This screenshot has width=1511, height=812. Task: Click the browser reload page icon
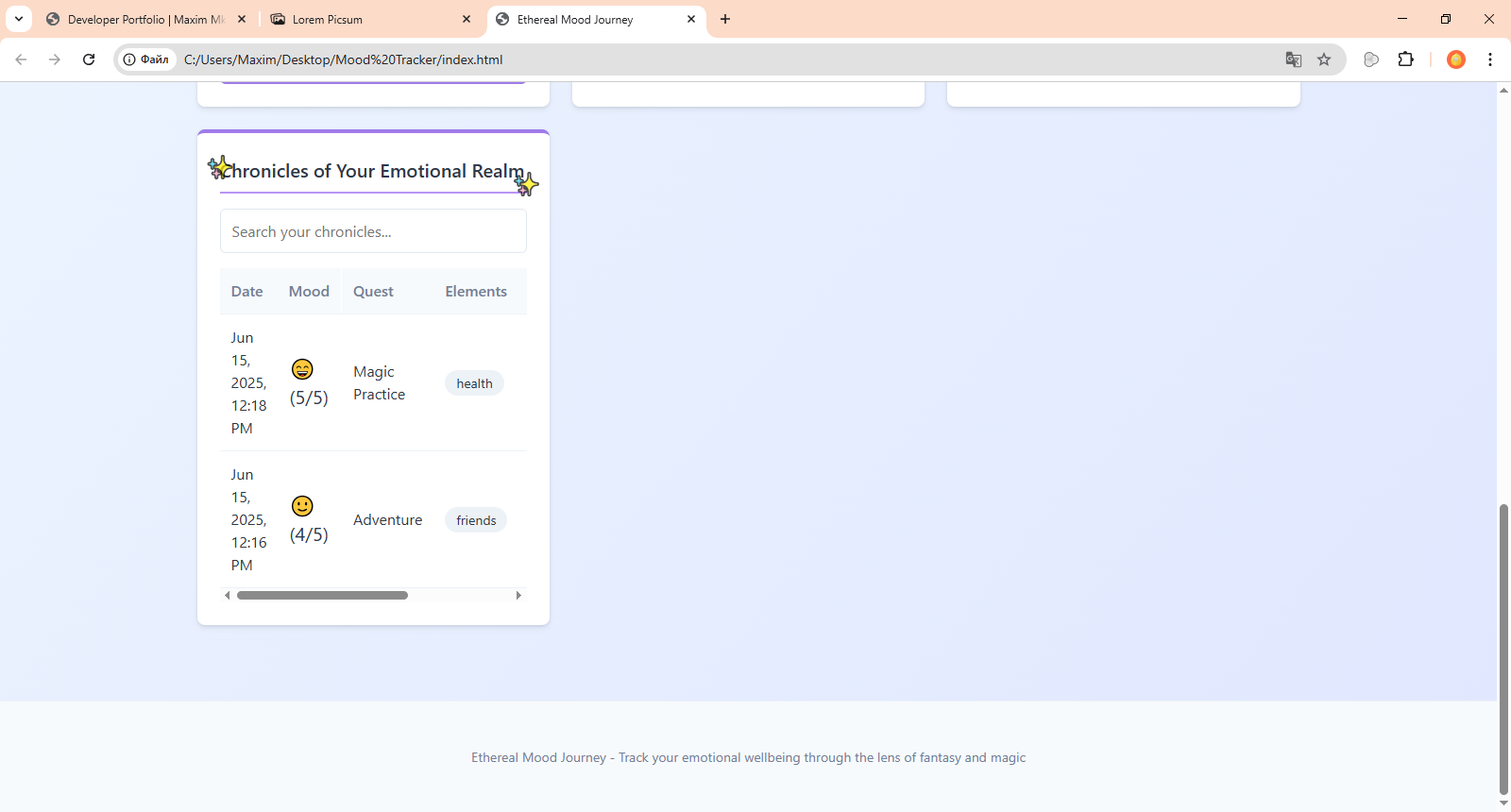[x=89, y=59]
